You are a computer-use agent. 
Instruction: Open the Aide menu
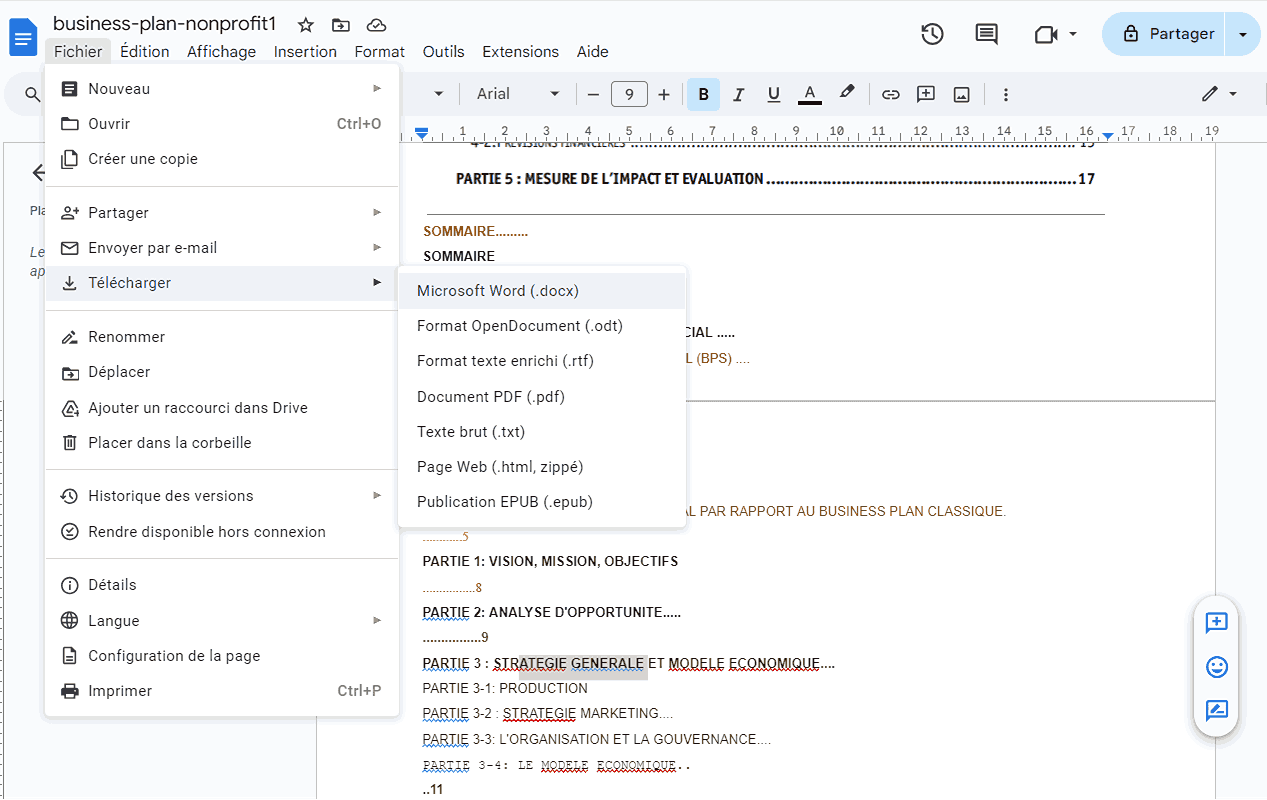tap(593, 52)
